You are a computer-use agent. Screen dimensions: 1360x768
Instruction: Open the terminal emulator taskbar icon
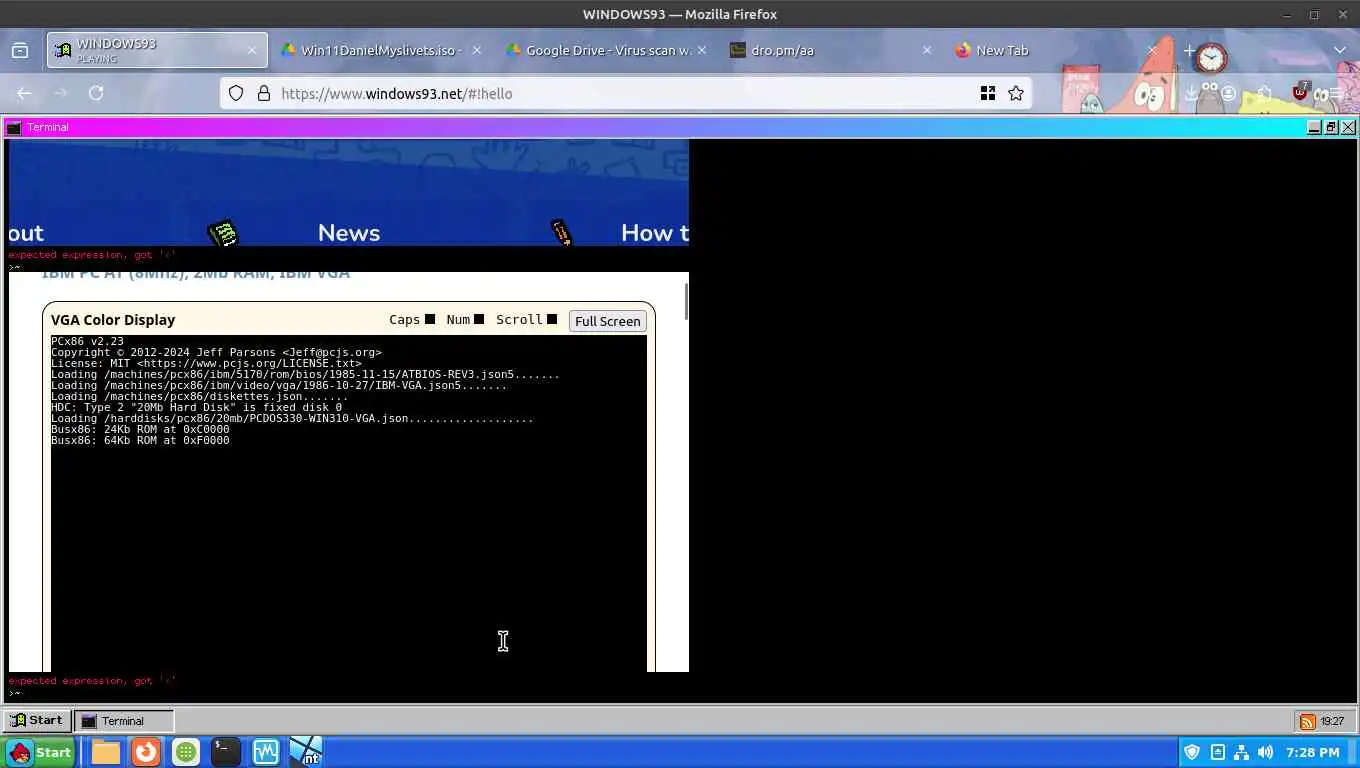(226, 752)
